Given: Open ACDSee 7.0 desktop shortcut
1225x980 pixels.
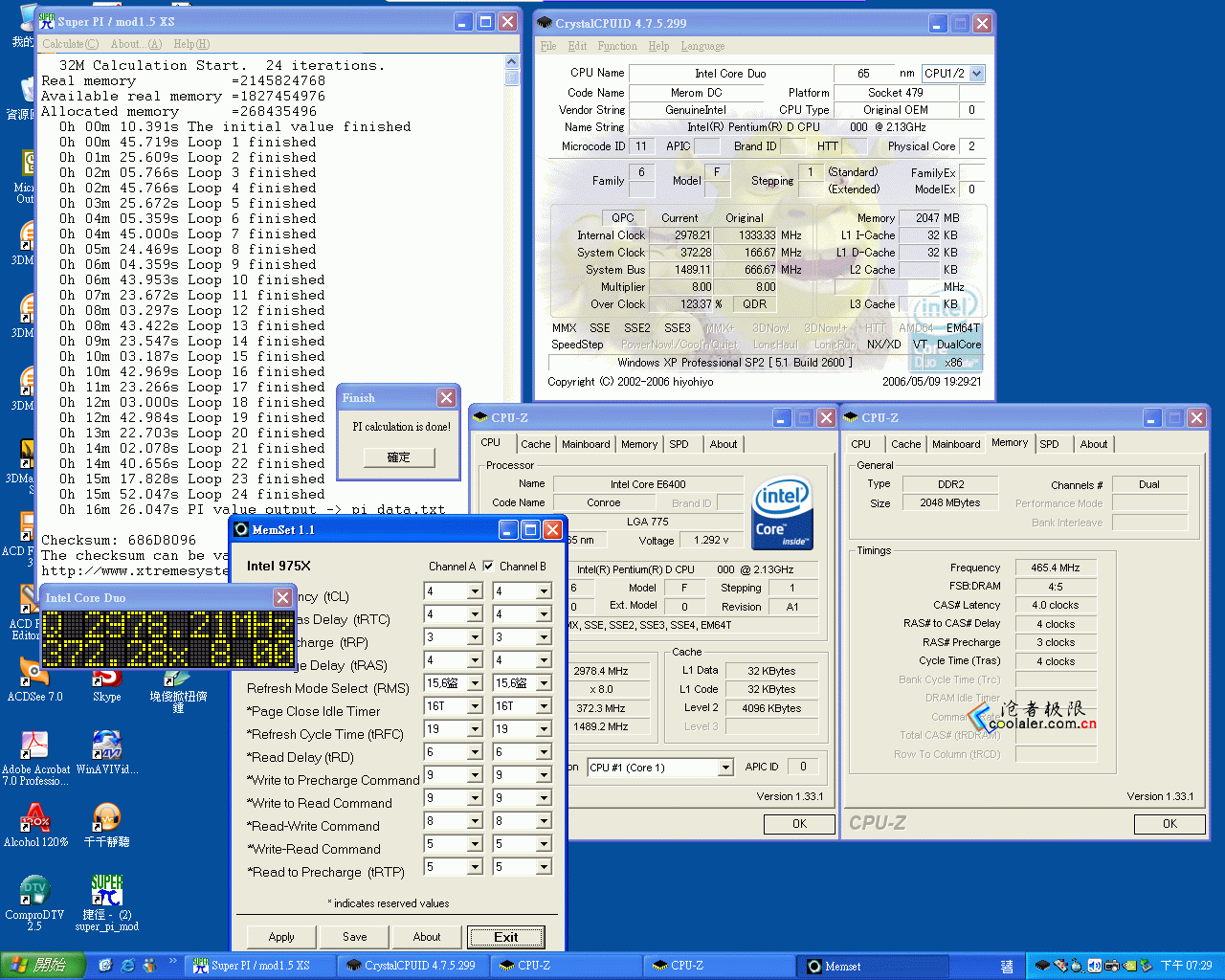Looking at the screenshot, I should click(x=34, y=680).
